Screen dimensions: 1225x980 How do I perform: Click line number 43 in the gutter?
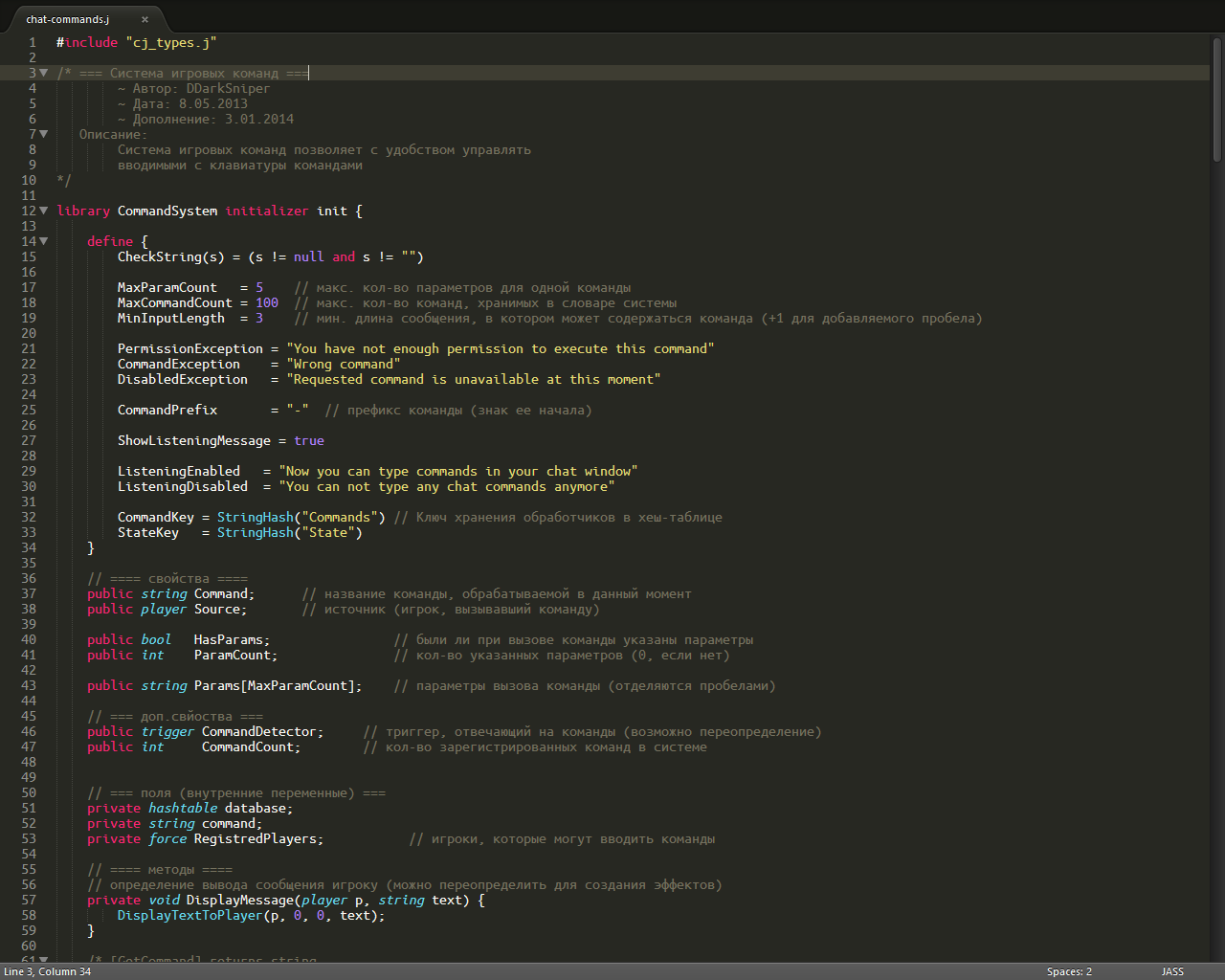point(29,685)
